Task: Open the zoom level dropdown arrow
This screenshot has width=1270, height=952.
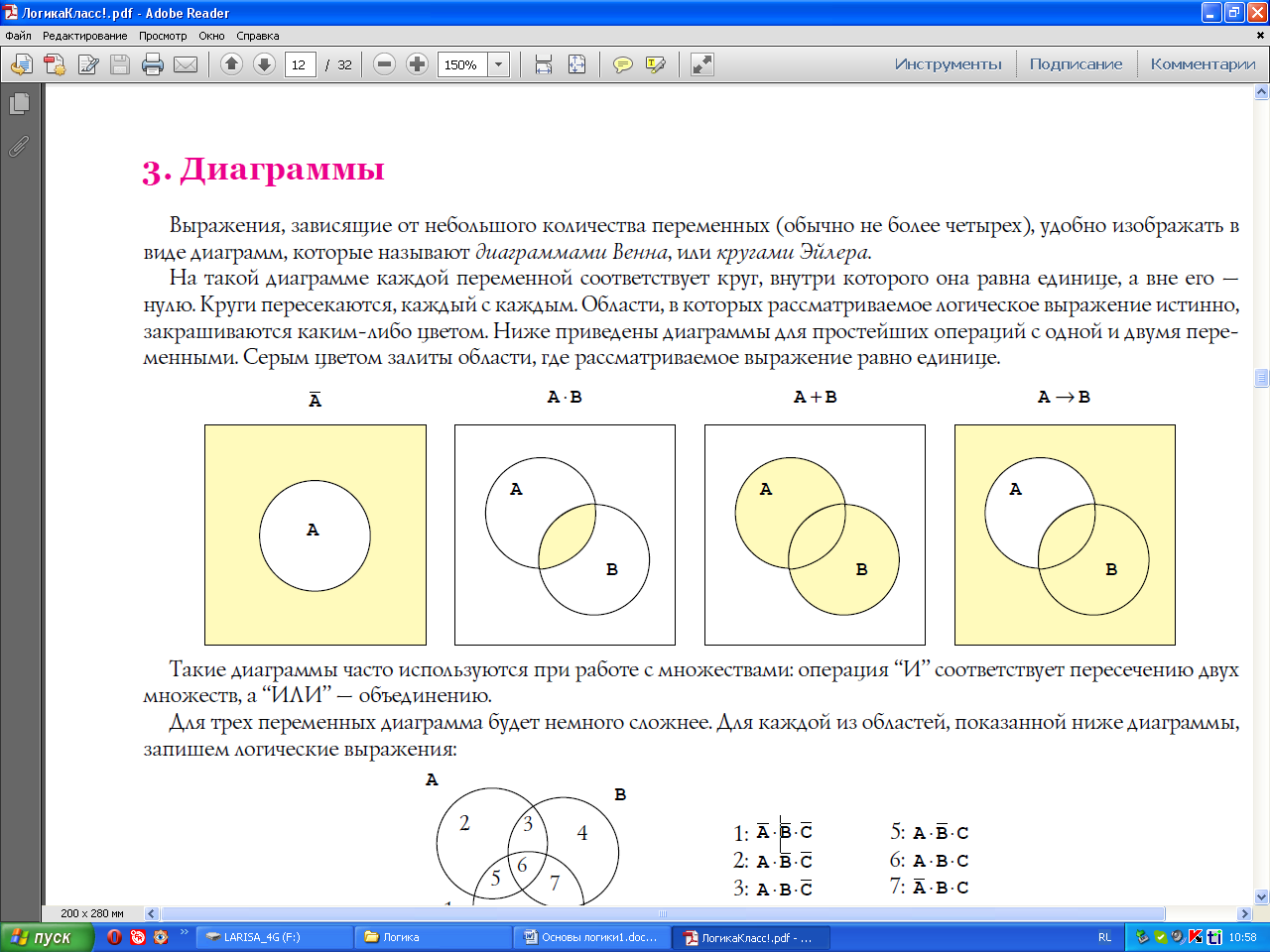Action: (499, 64)
